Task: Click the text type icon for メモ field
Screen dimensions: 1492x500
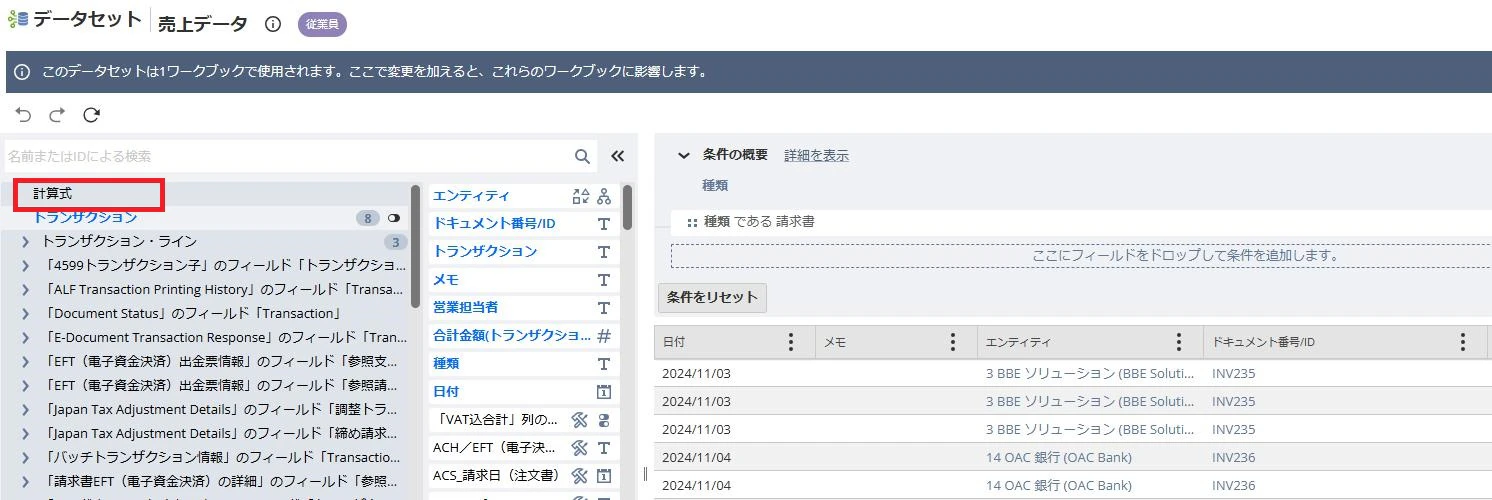Action: tap(603, 280)
